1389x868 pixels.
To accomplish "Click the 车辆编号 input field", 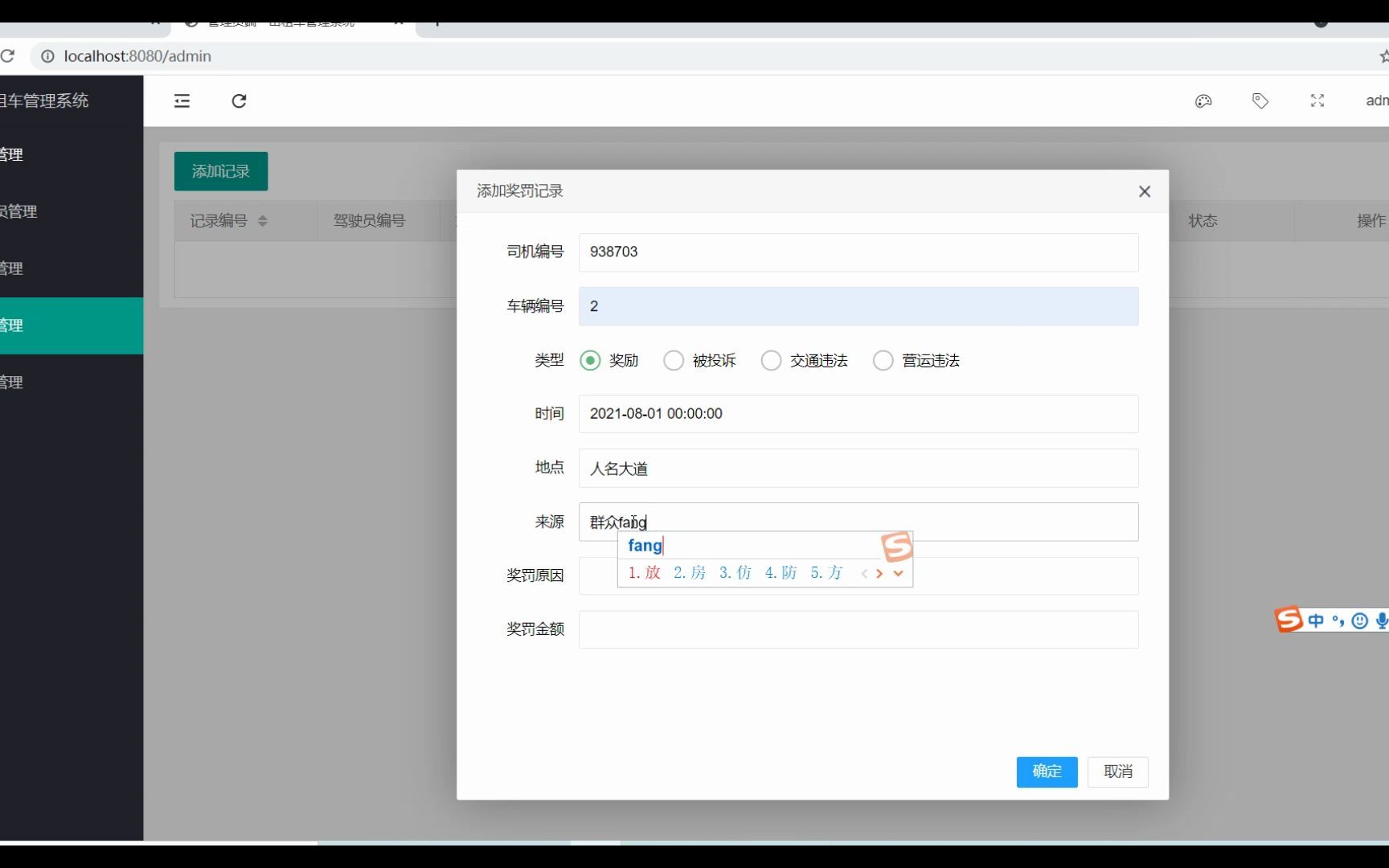I will (x=858, y=306).
